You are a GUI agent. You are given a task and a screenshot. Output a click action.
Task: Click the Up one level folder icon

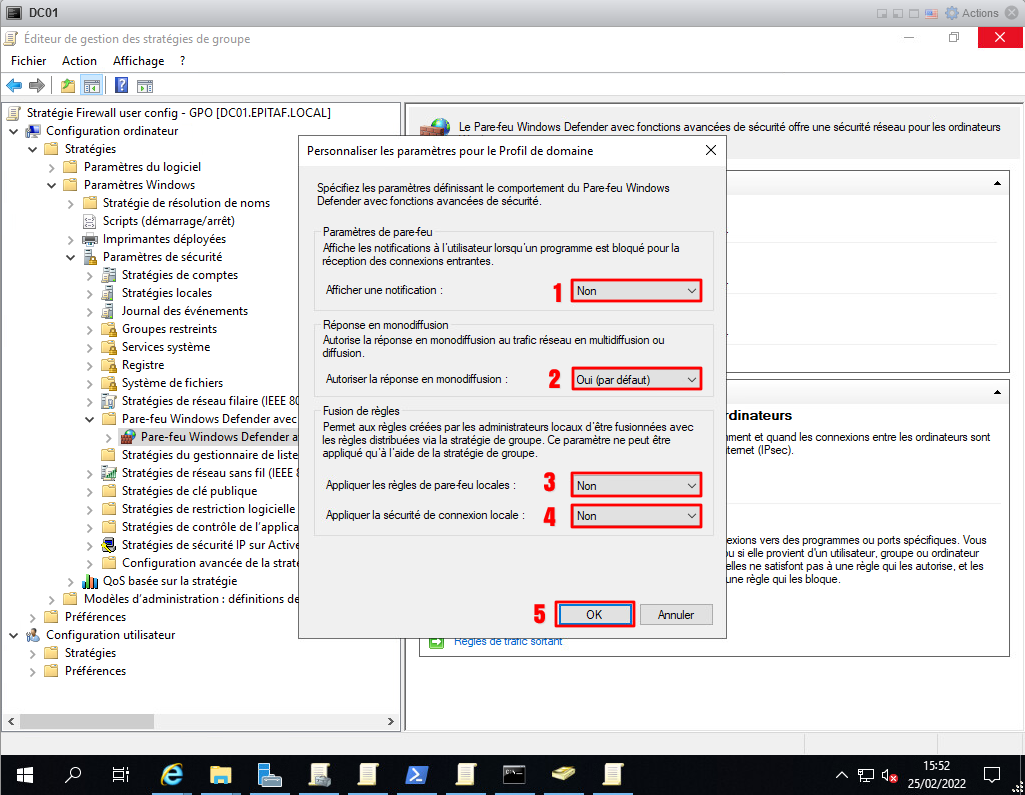[68, 85]
